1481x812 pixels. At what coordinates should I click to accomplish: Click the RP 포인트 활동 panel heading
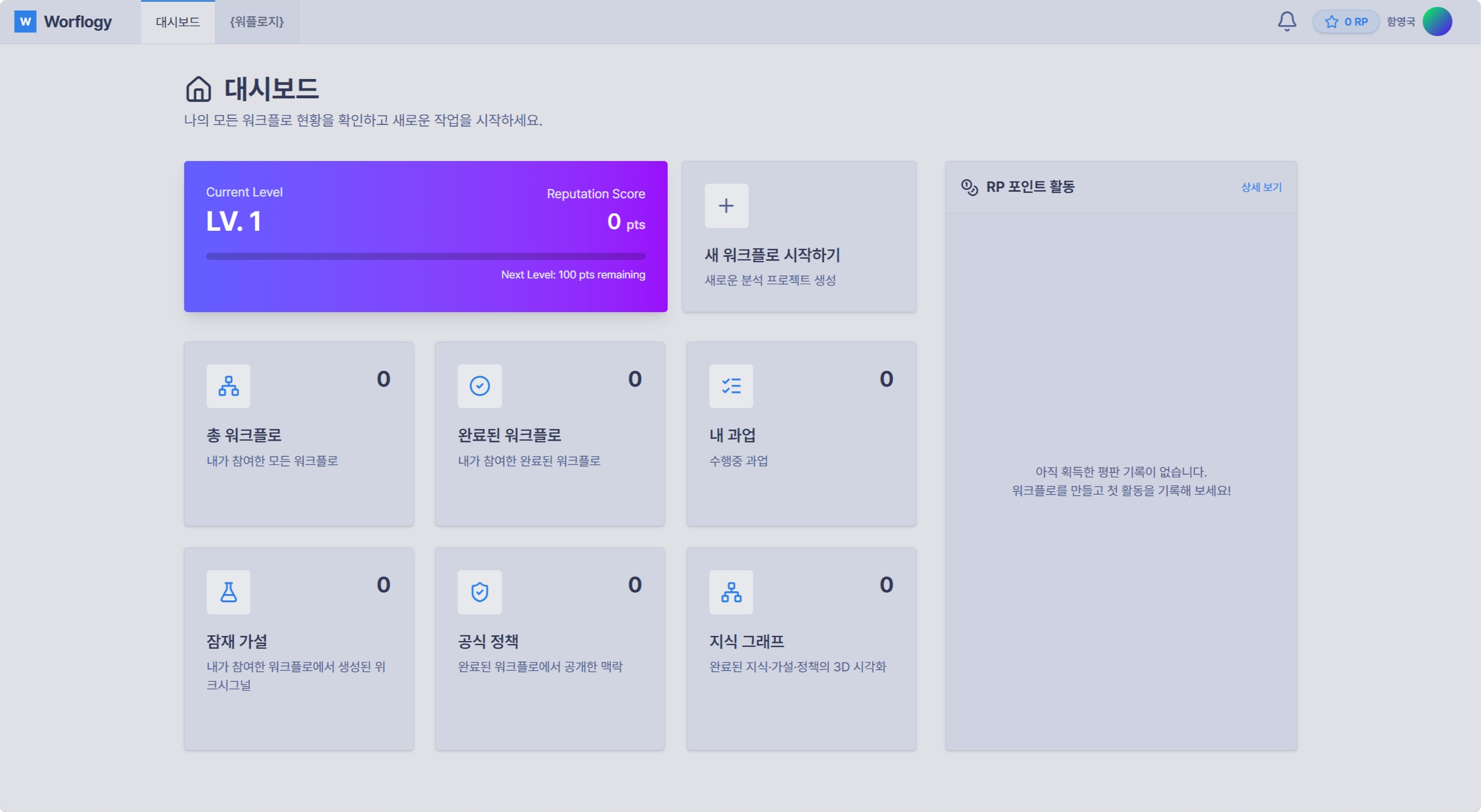click(1030, 187)
